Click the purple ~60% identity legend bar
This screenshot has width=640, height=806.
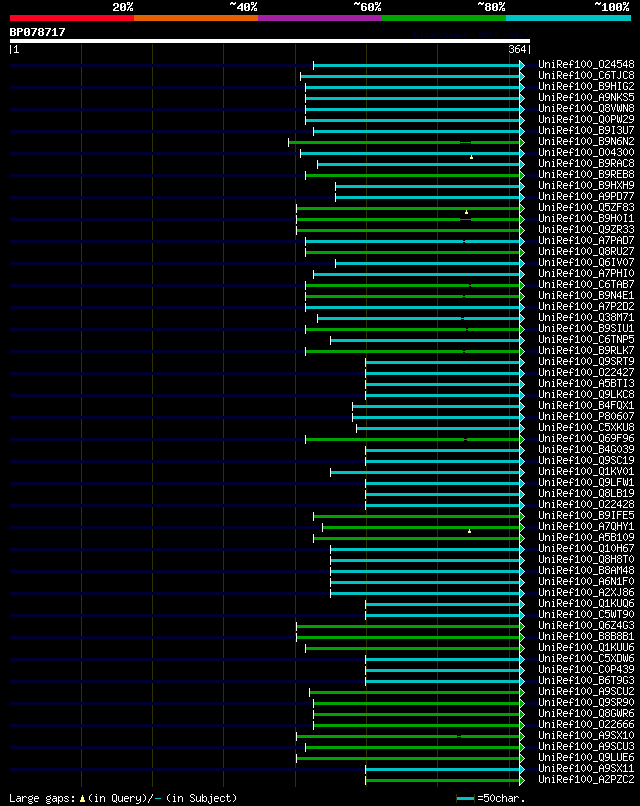pyautogui.click(x=320, y=18)
